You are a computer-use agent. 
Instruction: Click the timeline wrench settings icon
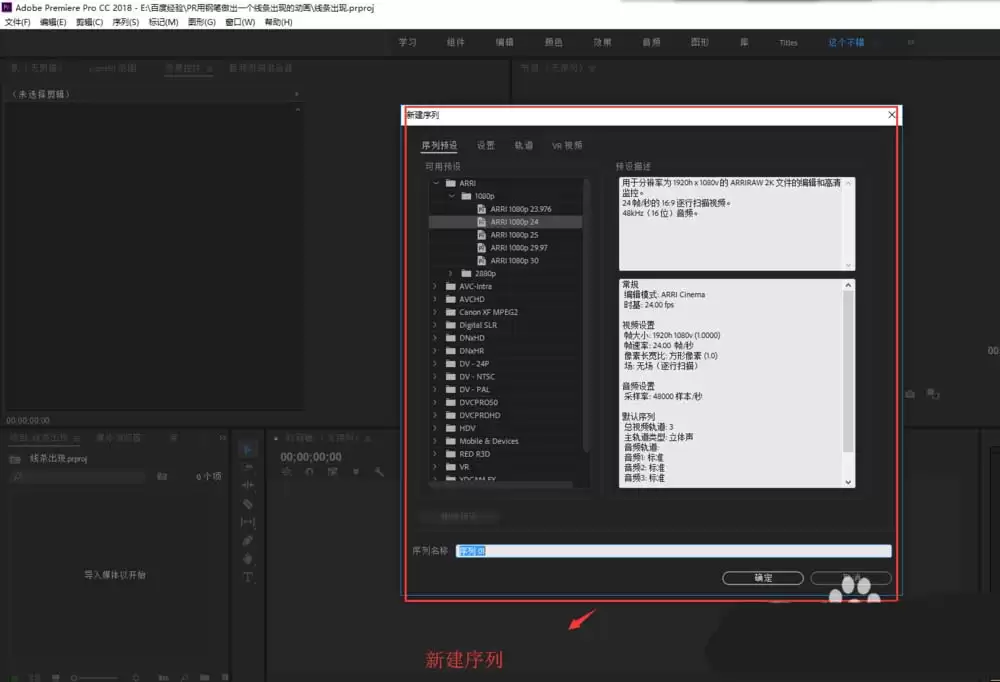coord(379,472)
